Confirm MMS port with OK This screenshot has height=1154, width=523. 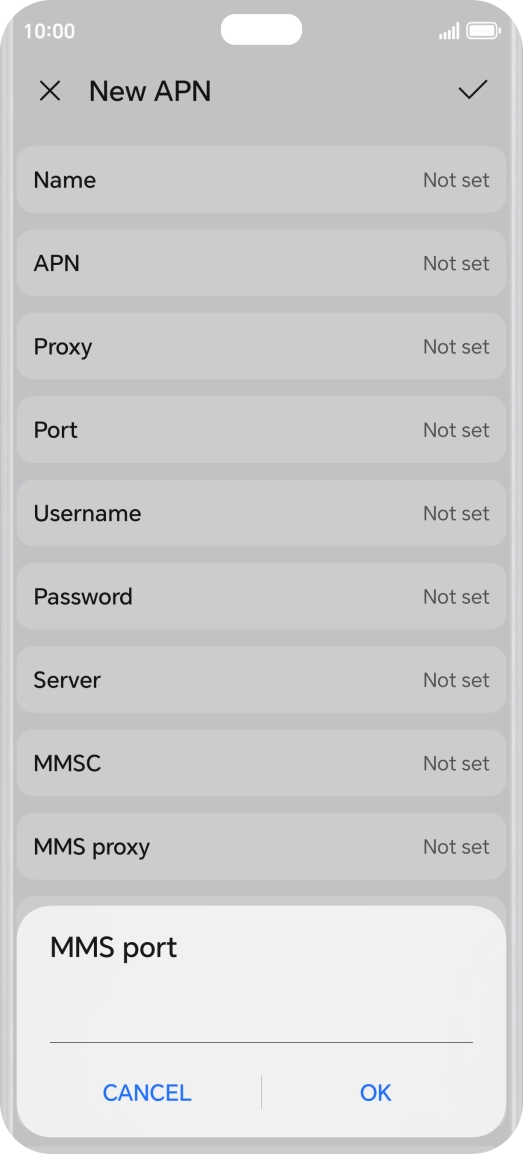coord(375,1092)
